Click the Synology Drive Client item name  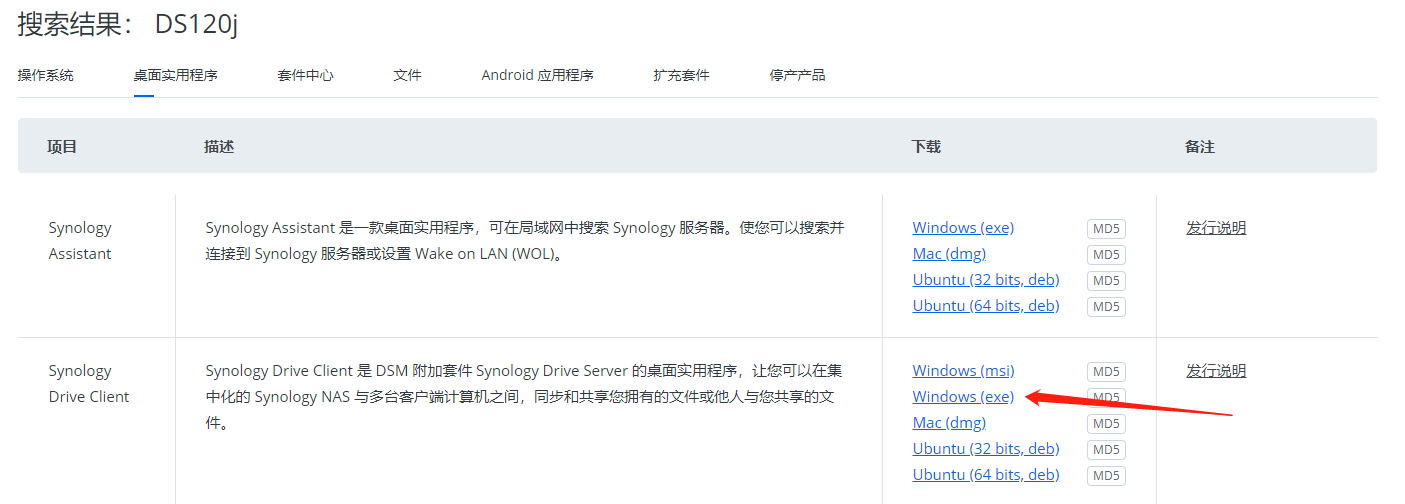pyautogui.click(x=89, y=384)
